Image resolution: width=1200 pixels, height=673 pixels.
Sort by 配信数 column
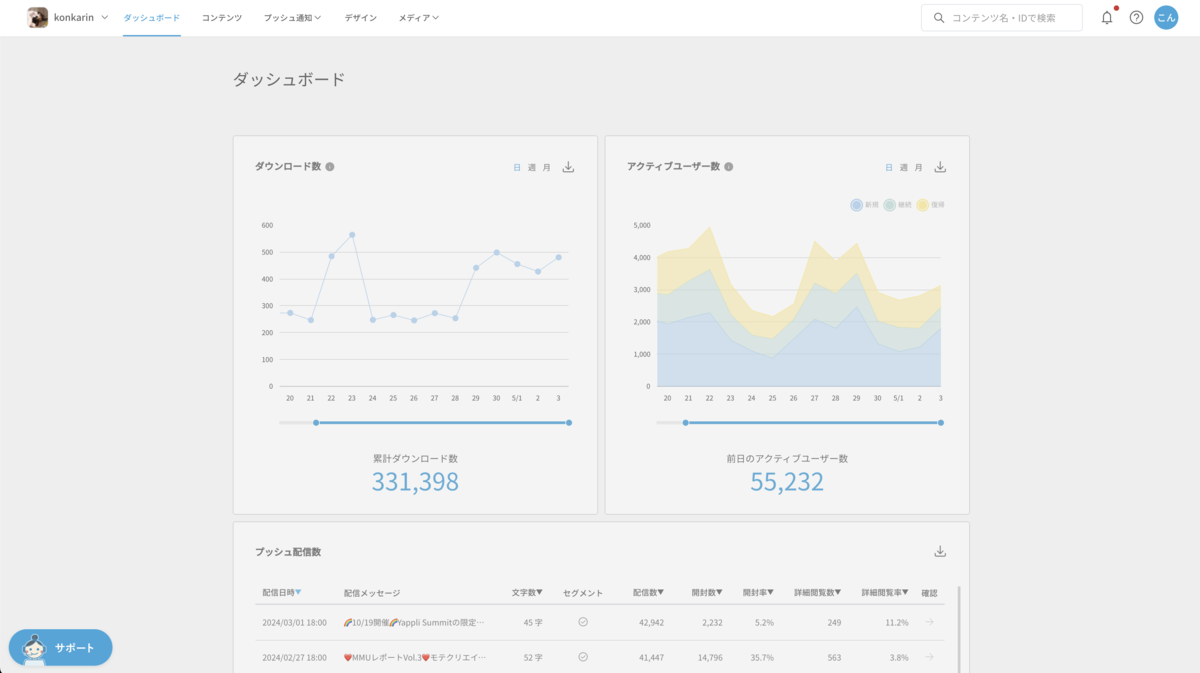(x=648, y=593)
